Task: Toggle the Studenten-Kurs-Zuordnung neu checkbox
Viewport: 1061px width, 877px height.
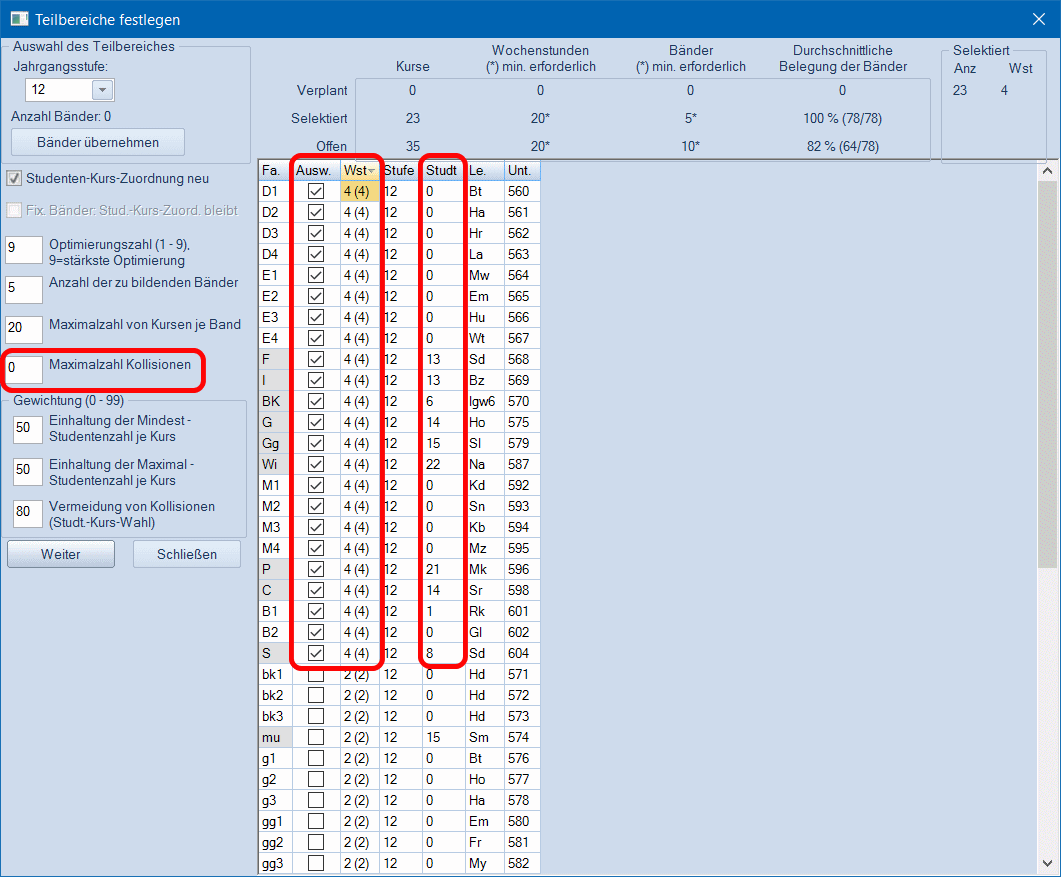Action: [x=15, y=179]
